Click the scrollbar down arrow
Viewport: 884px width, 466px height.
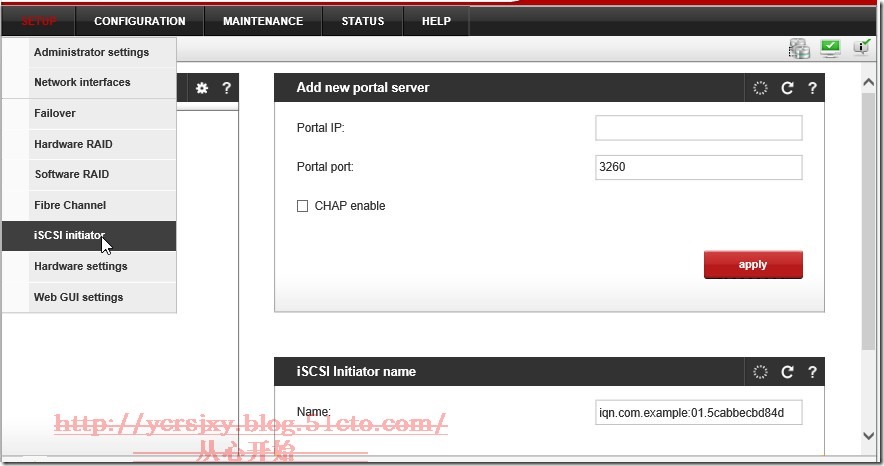tap(868, 436)
